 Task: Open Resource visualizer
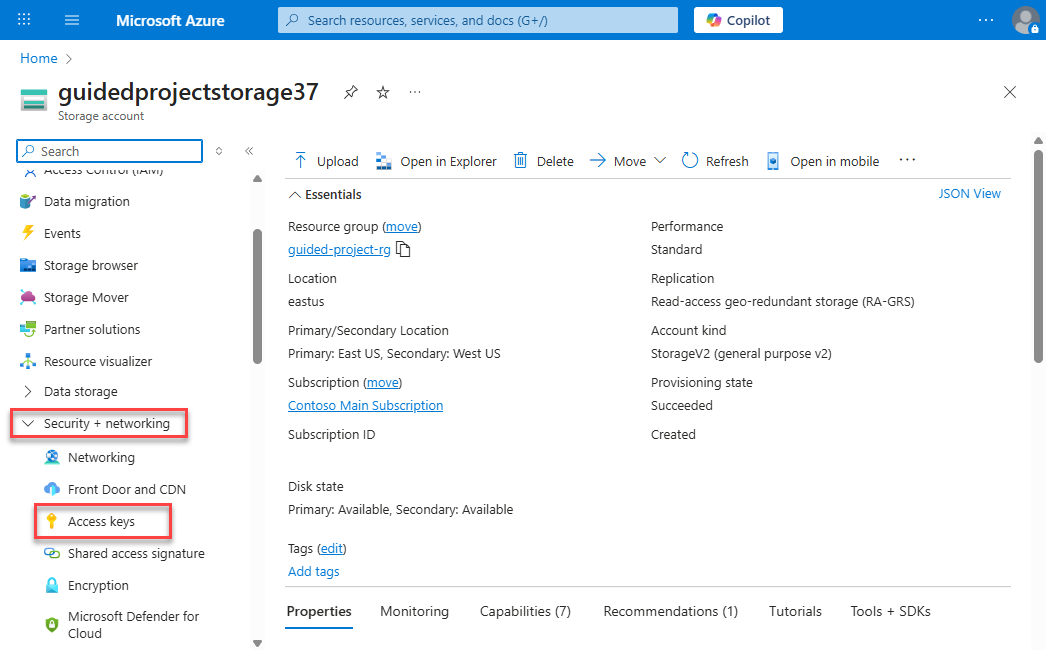[x=85, y=362]
